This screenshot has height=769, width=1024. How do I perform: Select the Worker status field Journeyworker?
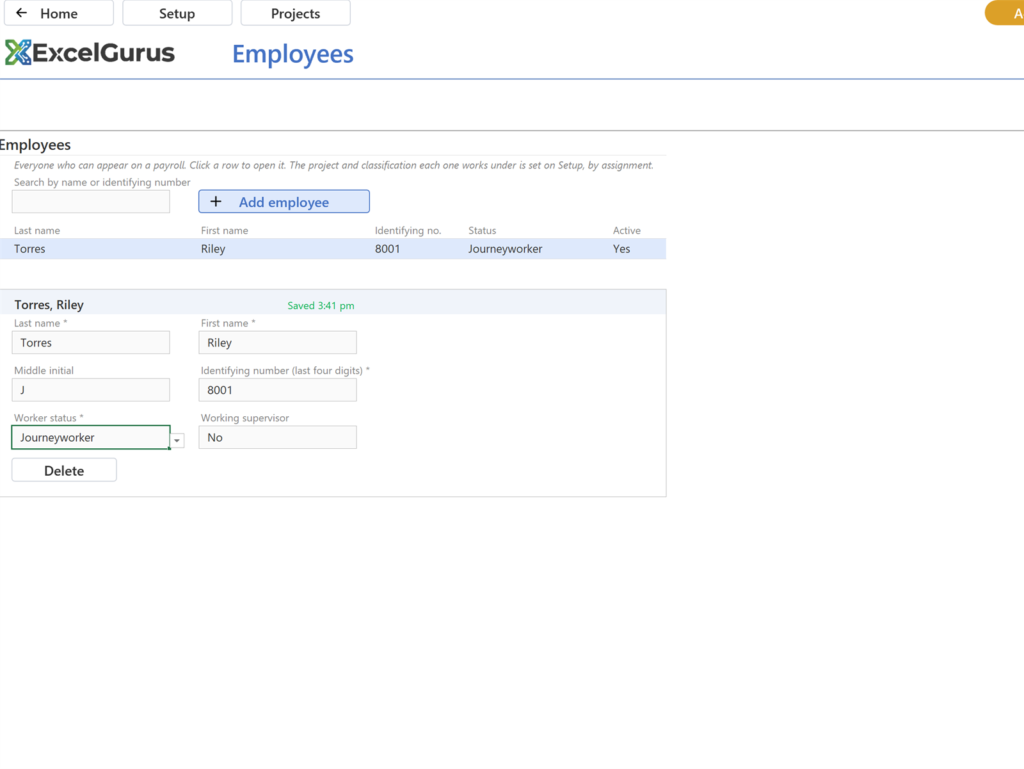pos(91,437)
